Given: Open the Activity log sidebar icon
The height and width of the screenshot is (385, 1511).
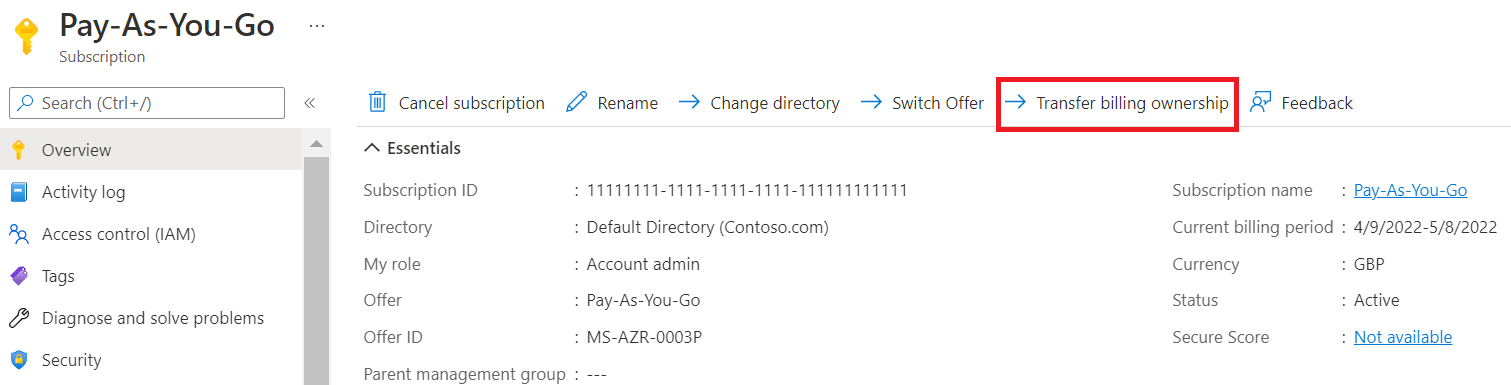Looking at the screenshot, I should (19, 192).
